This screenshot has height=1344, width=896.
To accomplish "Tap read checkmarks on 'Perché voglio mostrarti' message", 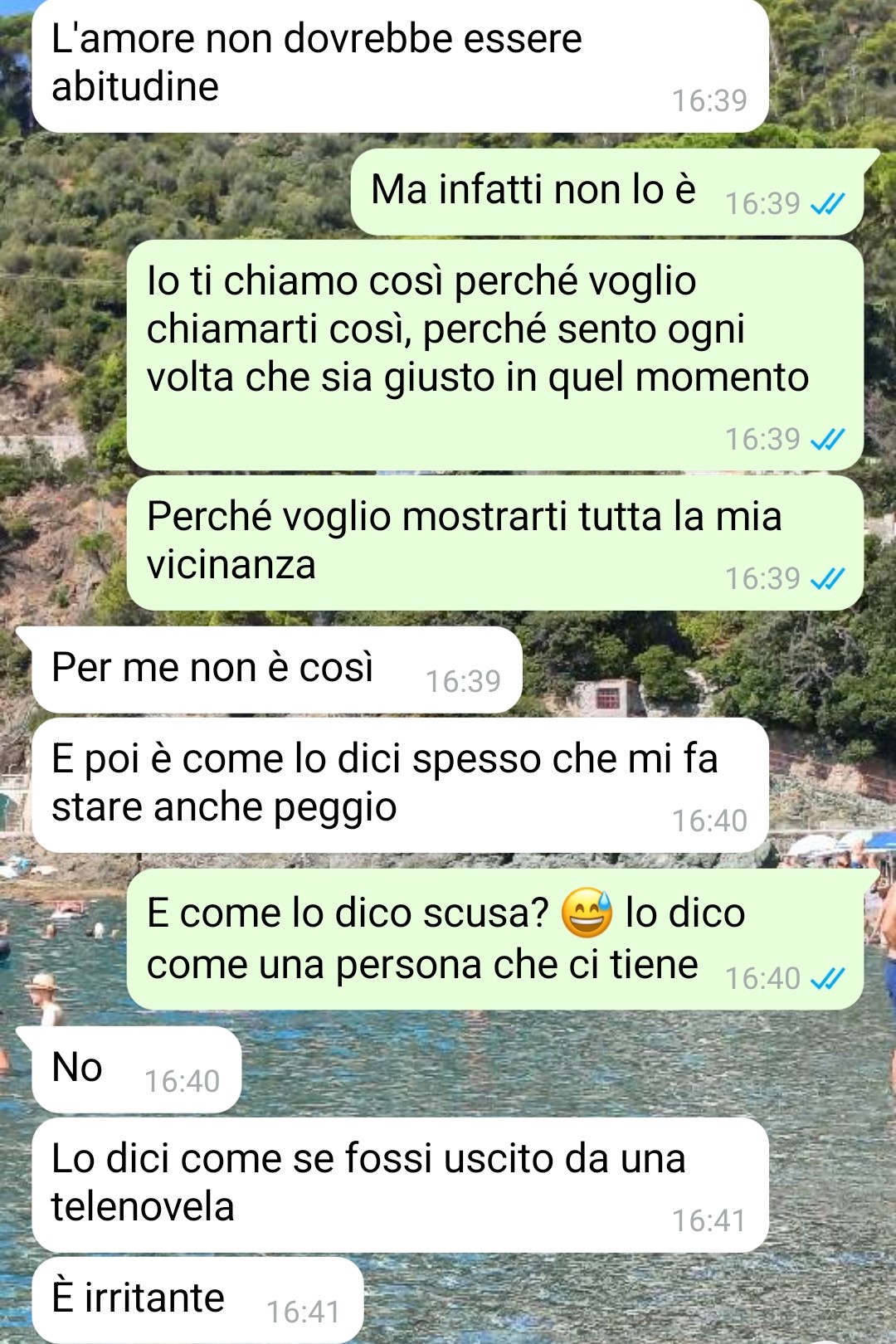I will point(827,578).
